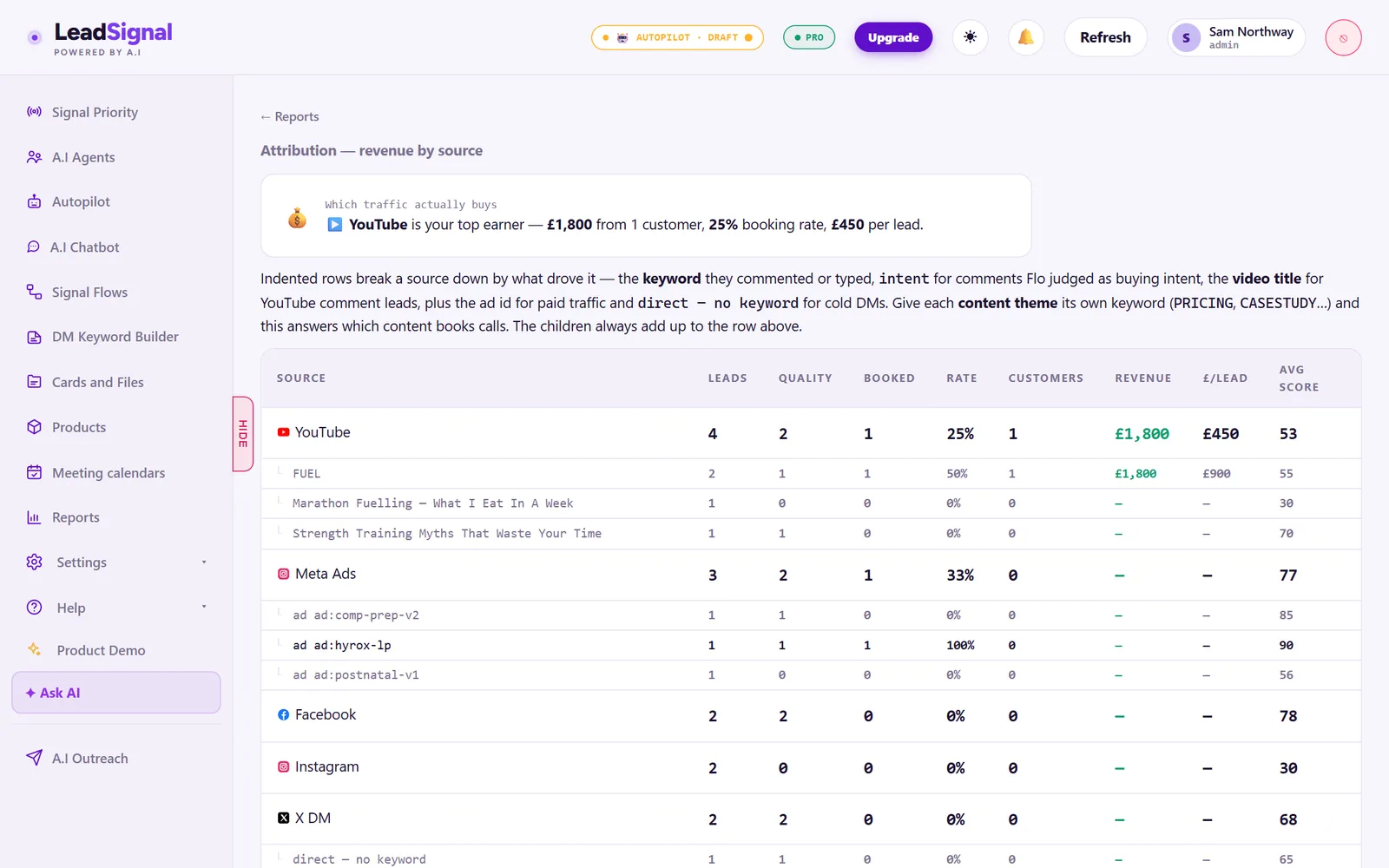Click the Reports bar chart icon

[34, 517]
